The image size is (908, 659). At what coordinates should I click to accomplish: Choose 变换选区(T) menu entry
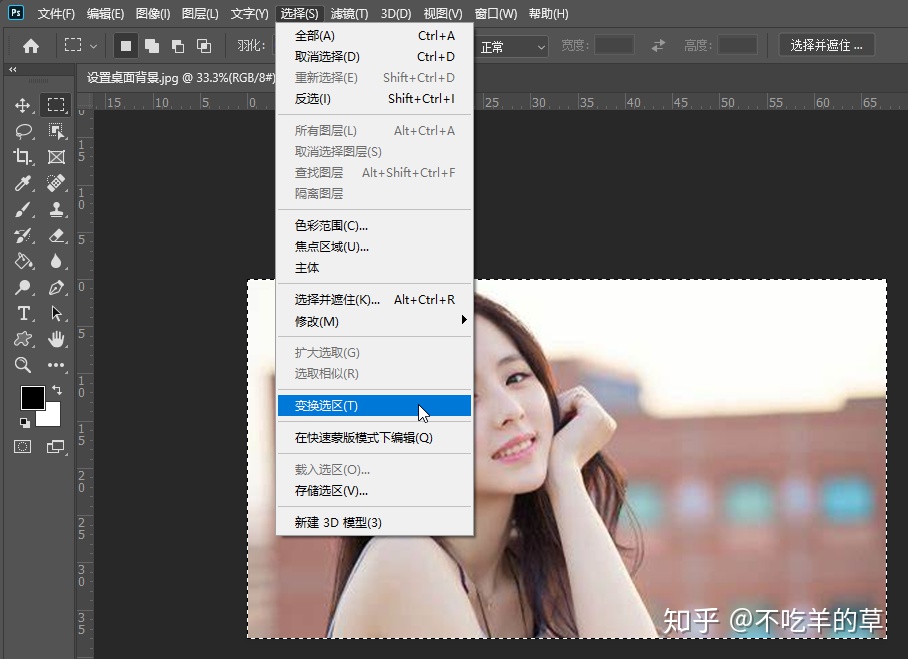pos(374,406)
